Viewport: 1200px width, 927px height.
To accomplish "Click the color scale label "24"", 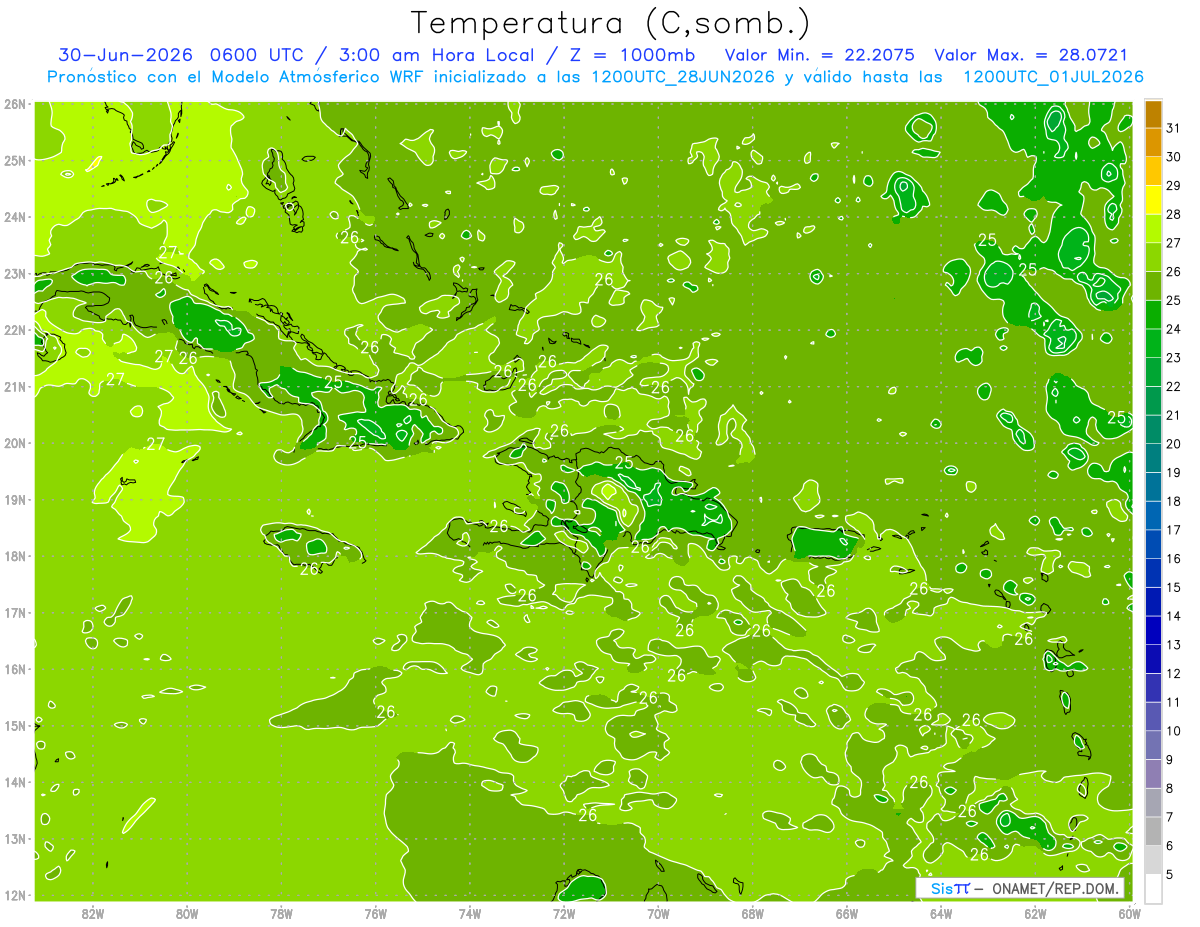I will 1173,329.
